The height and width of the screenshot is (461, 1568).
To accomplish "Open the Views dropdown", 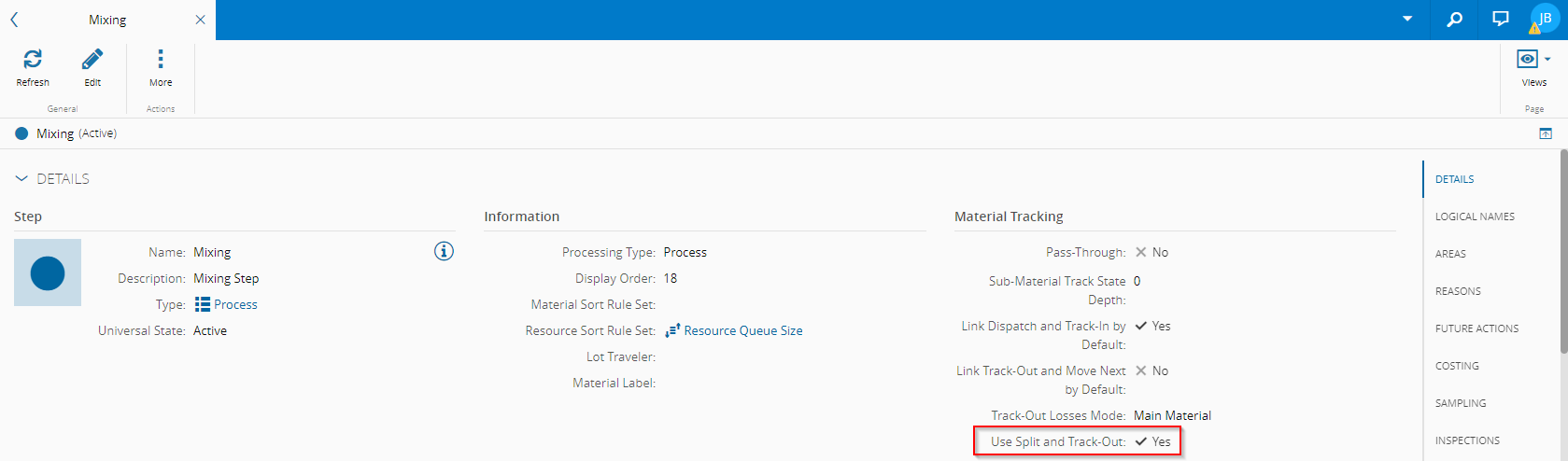I will 1533,60.
